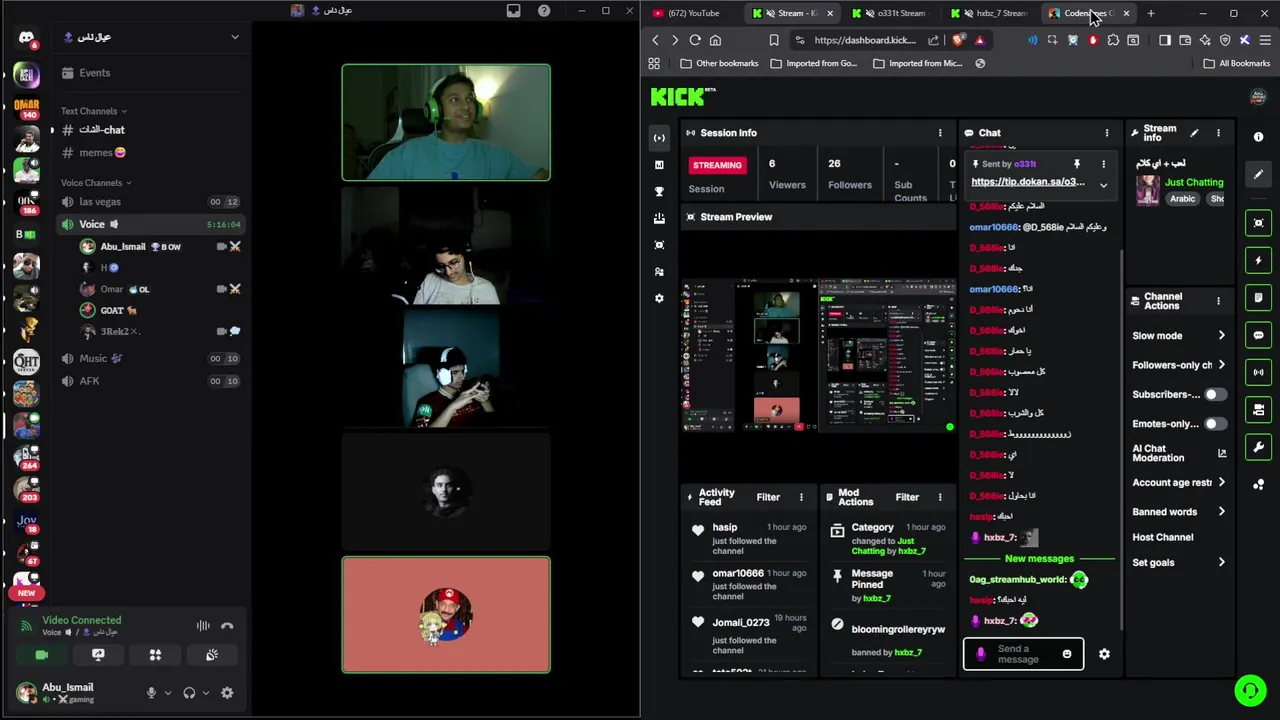This screenshot has width=1280, height=720.
Task: Click the Send a message chat field
Action: coord(1022,654)
